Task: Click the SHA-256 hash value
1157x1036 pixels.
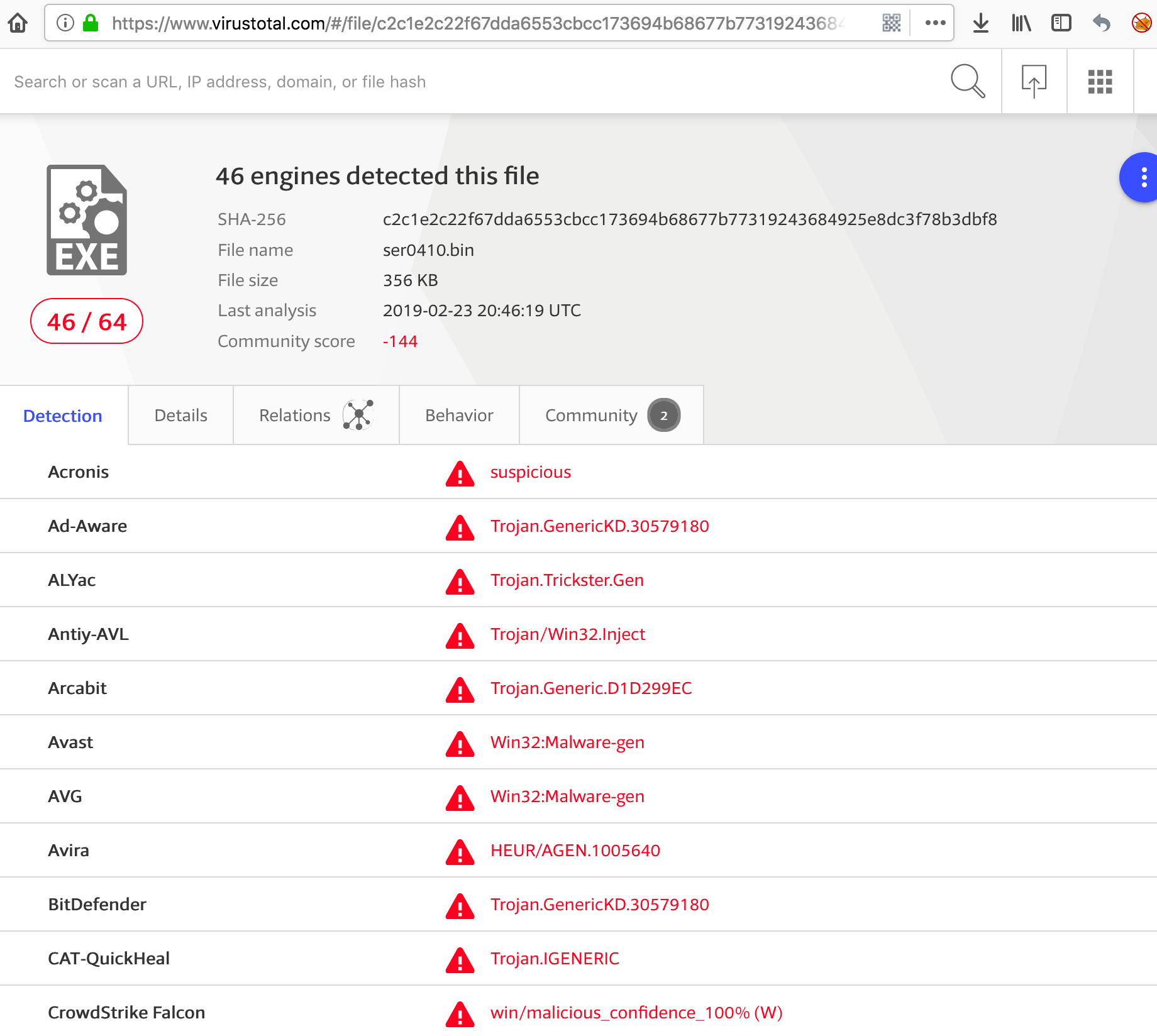Action: 690,219
